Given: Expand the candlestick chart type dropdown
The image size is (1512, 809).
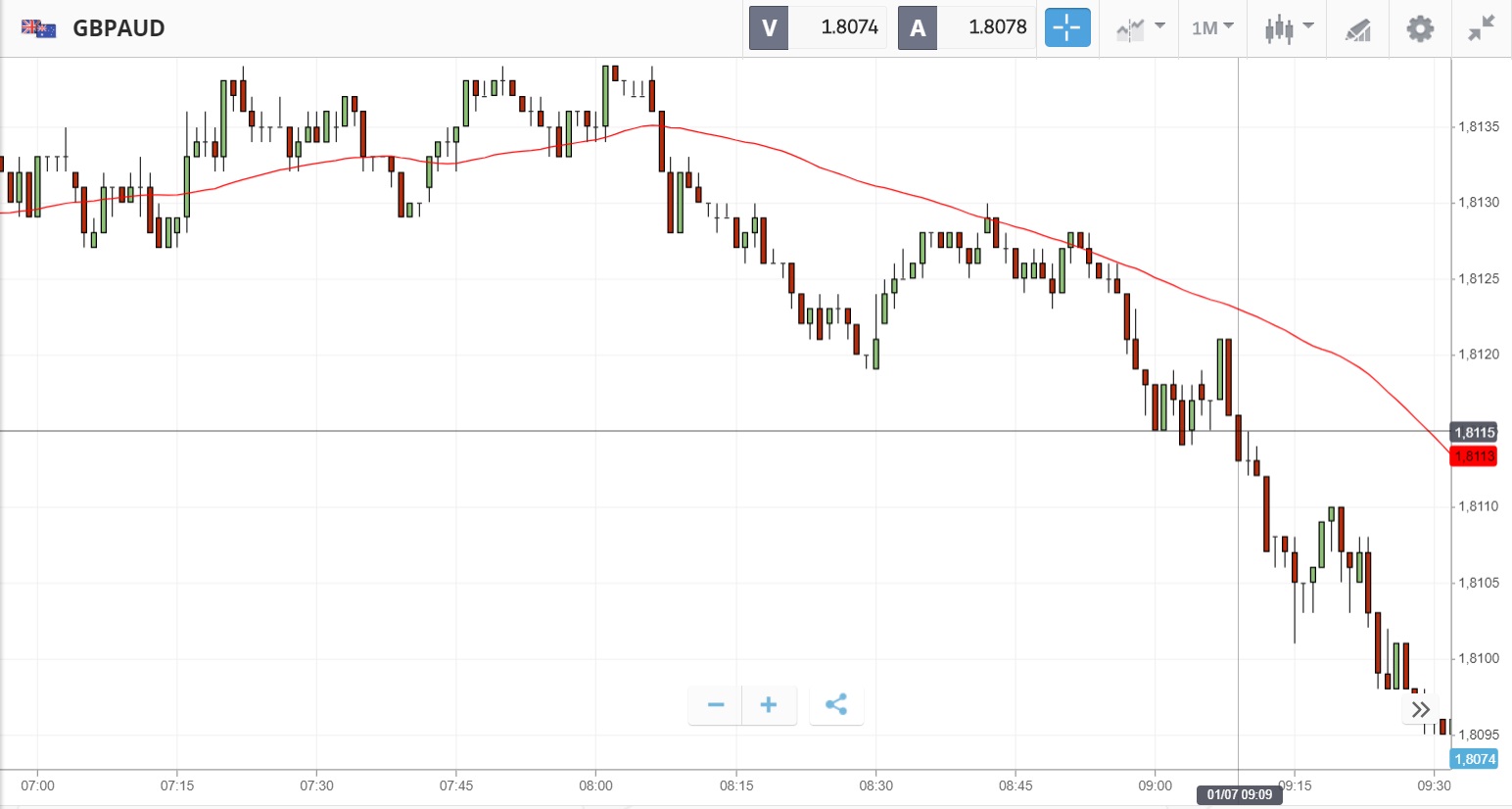Looking at the screenshot, I should [1288, 28].
